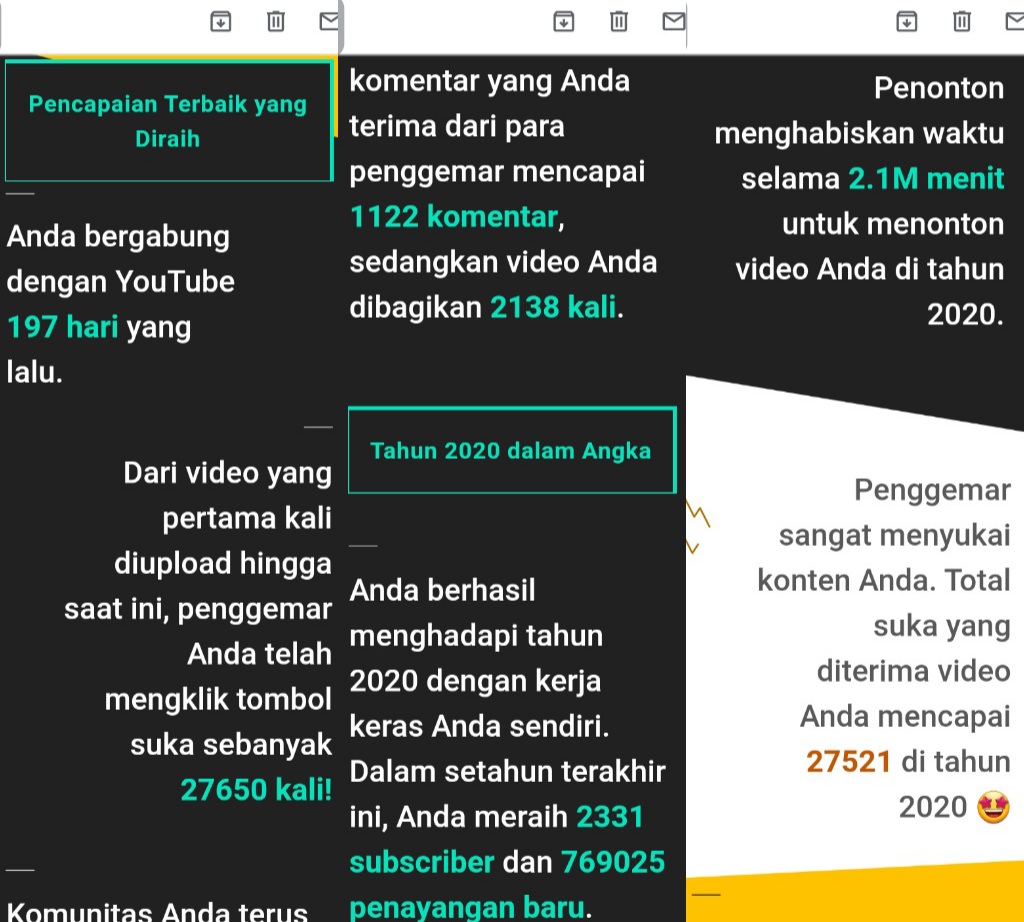The width and height of the screenshot is (1024, 922).
Task: Select the 'Pencapaian Terbaik yang Diraih' heading box
Action: click(x=168, y=121)
